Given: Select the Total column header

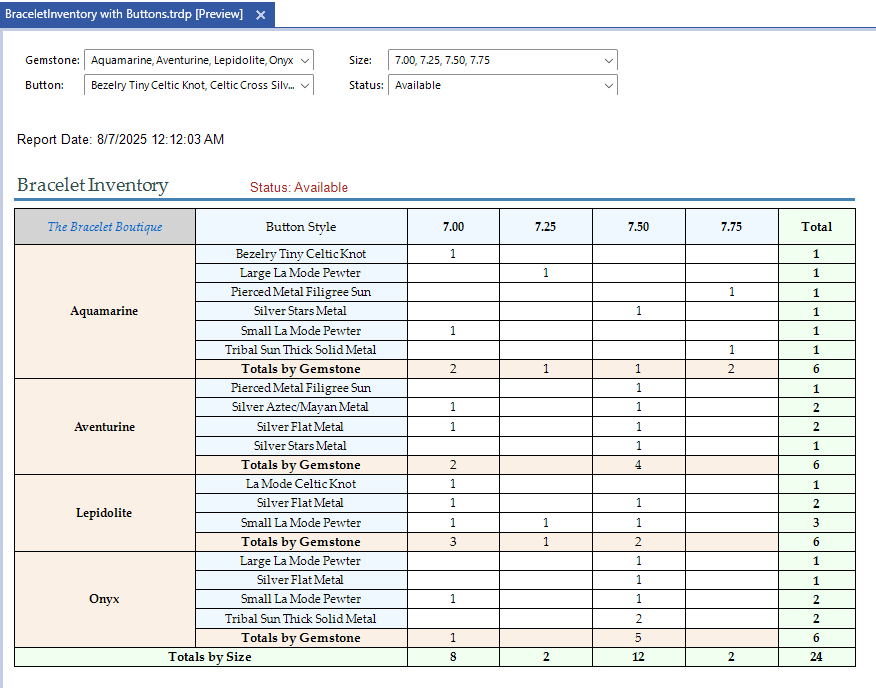Looking at the screenshot, I should click(816, 227).
